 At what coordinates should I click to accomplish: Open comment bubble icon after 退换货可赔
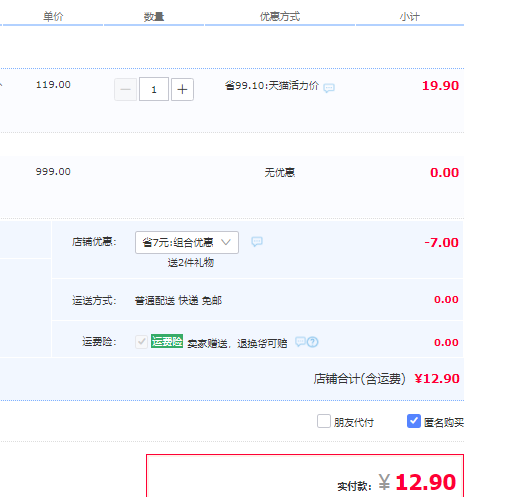(x=300, y=342)
